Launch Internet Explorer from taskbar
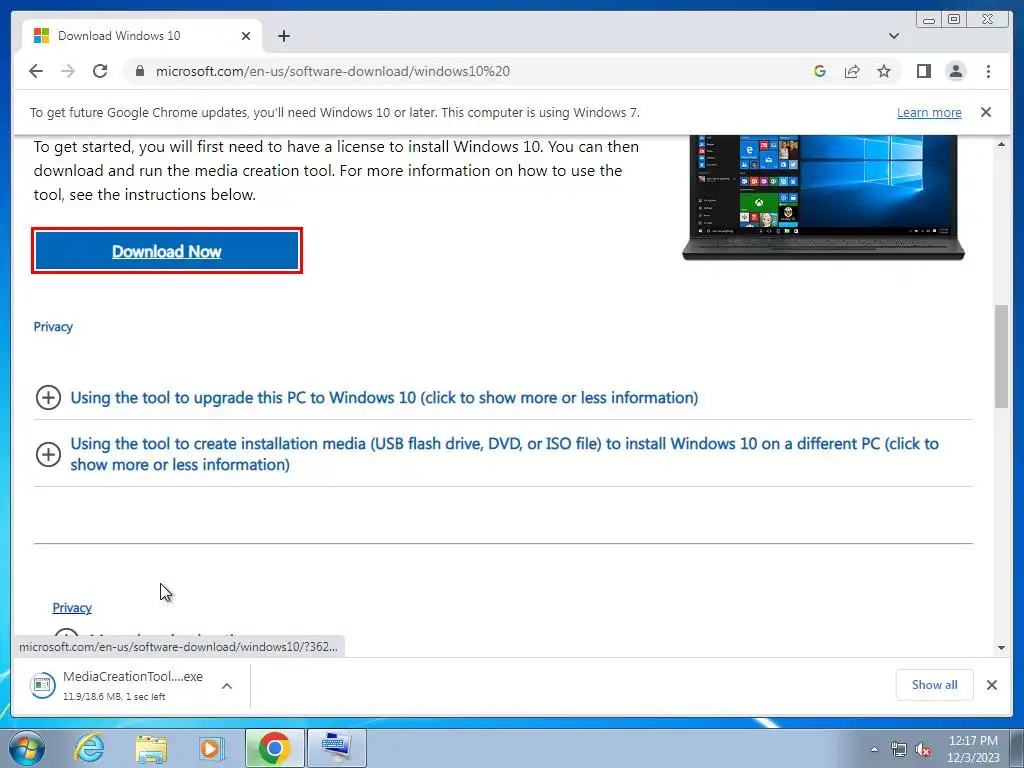 click(x=89, y=748)
